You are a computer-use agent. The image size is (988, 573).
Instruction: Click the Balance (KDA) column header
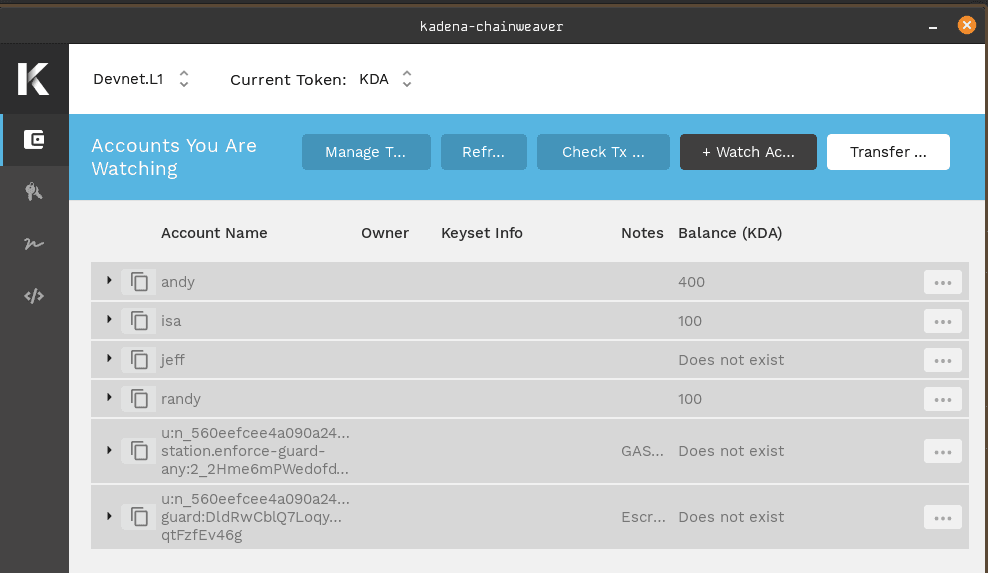click(x=730, y=233)
